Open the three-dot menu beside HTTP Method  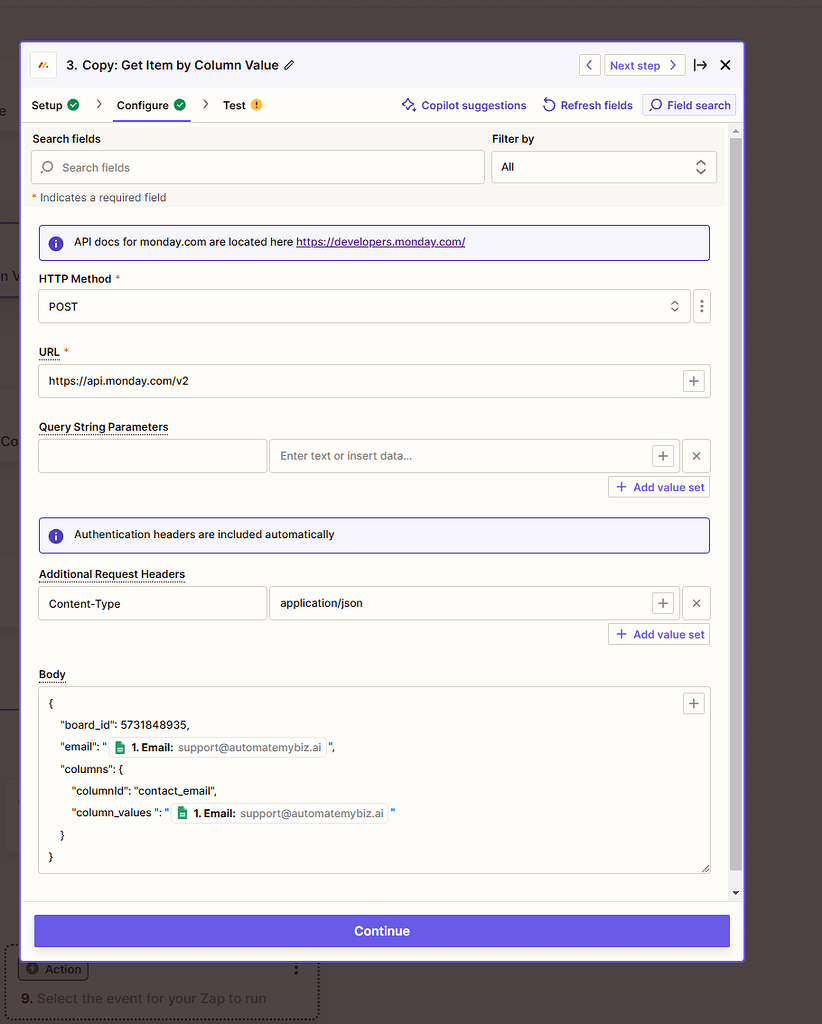coord(701,306)
